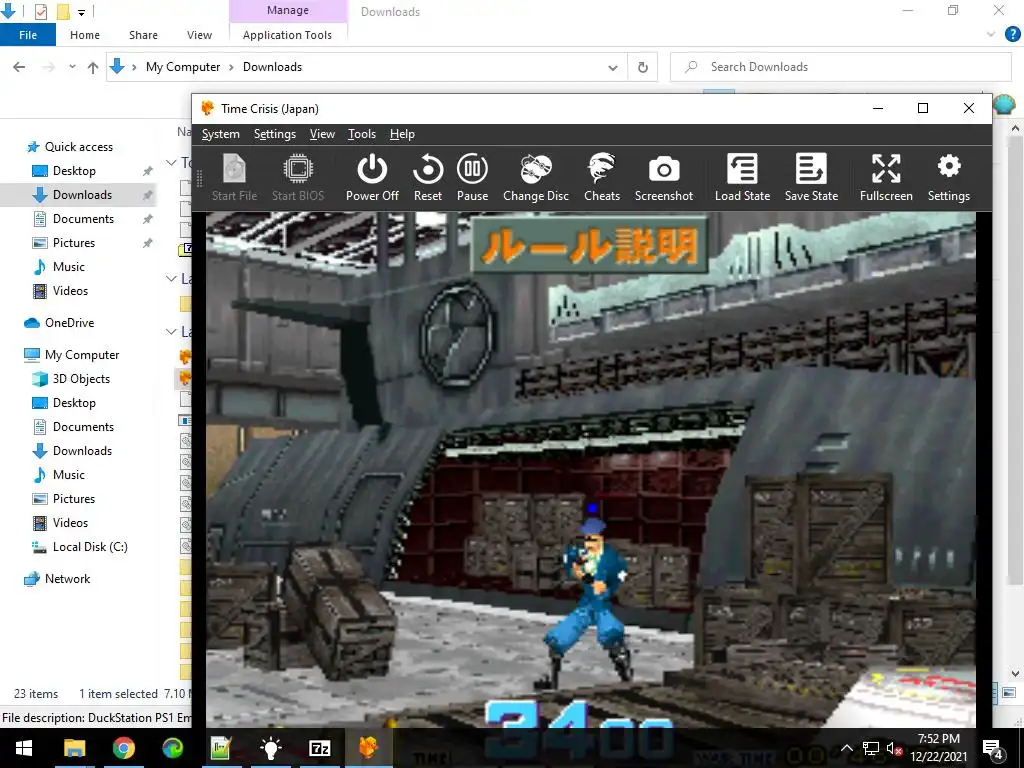Click the Manage contextual tab
Image resolution: width=1024 pixels, height=768 pixels.
tap(288, 10)
